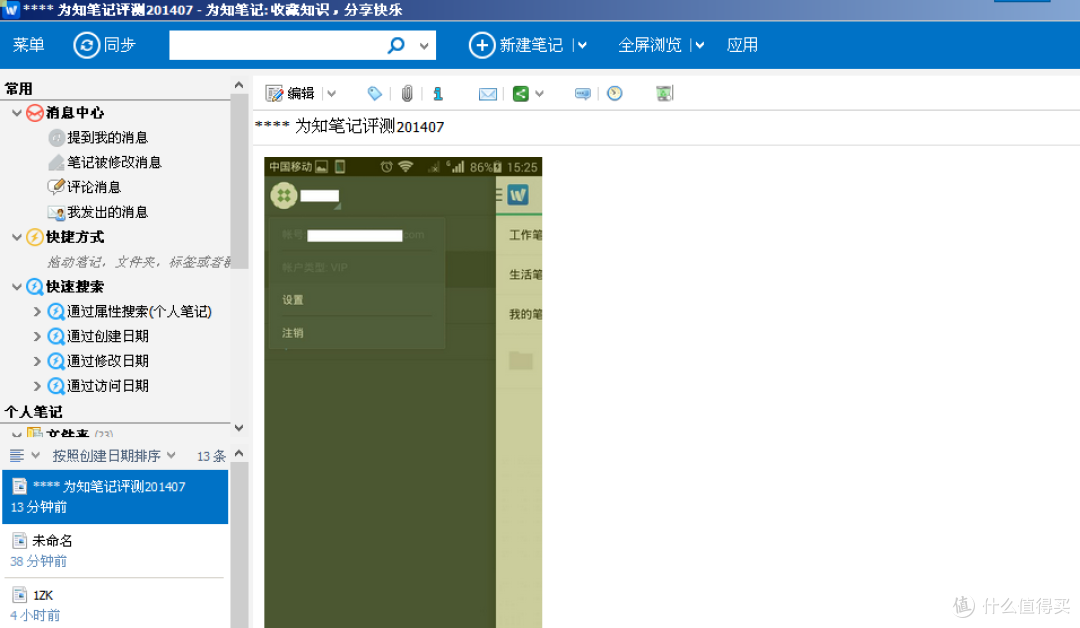Create a new note with 新建笔记
This screenshot has width=1080, height=628.
[517, 45]
